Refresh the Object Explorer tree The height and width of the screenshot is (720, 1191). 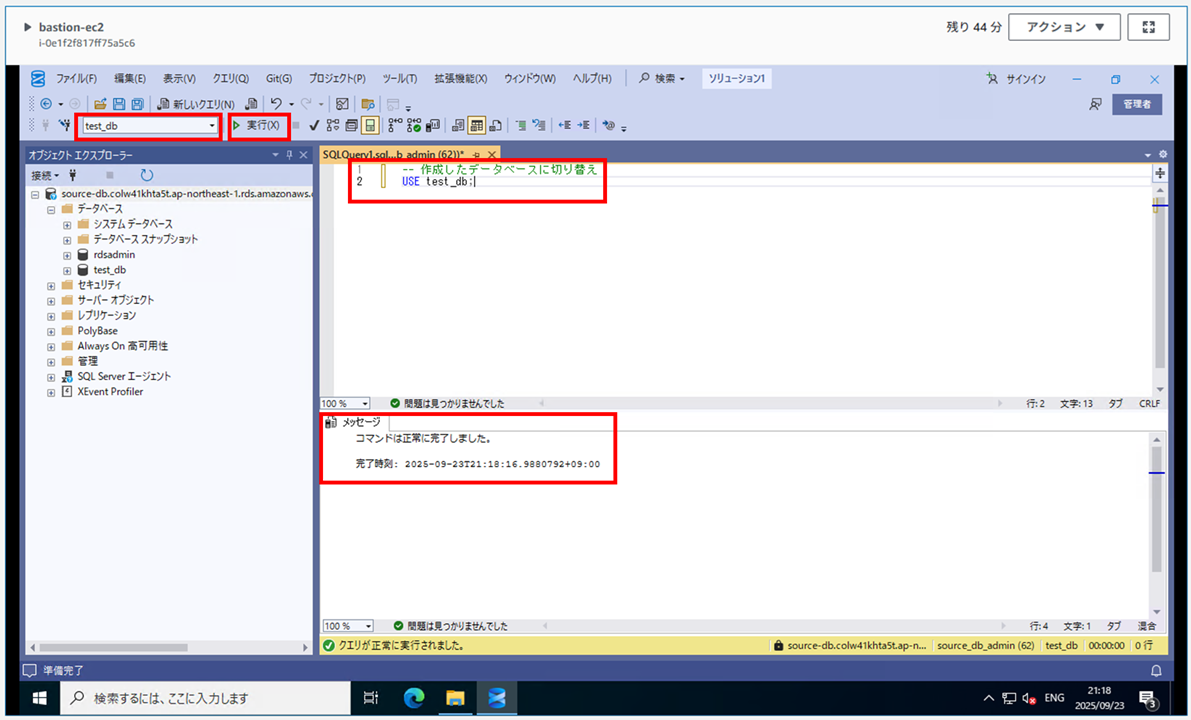tap(147, 175)
